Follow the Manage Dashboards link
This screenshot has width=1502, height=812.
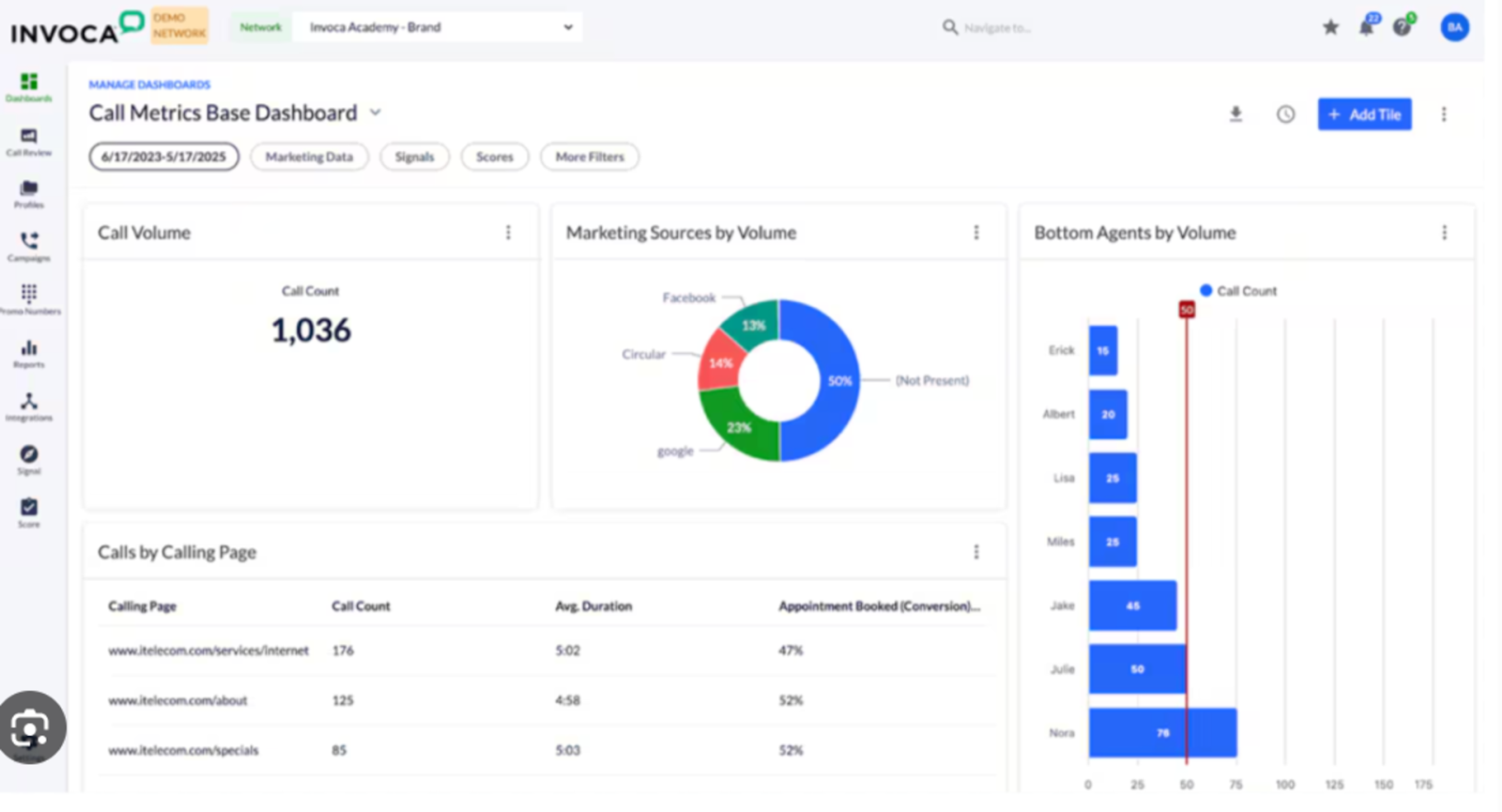tap(149, 84)
